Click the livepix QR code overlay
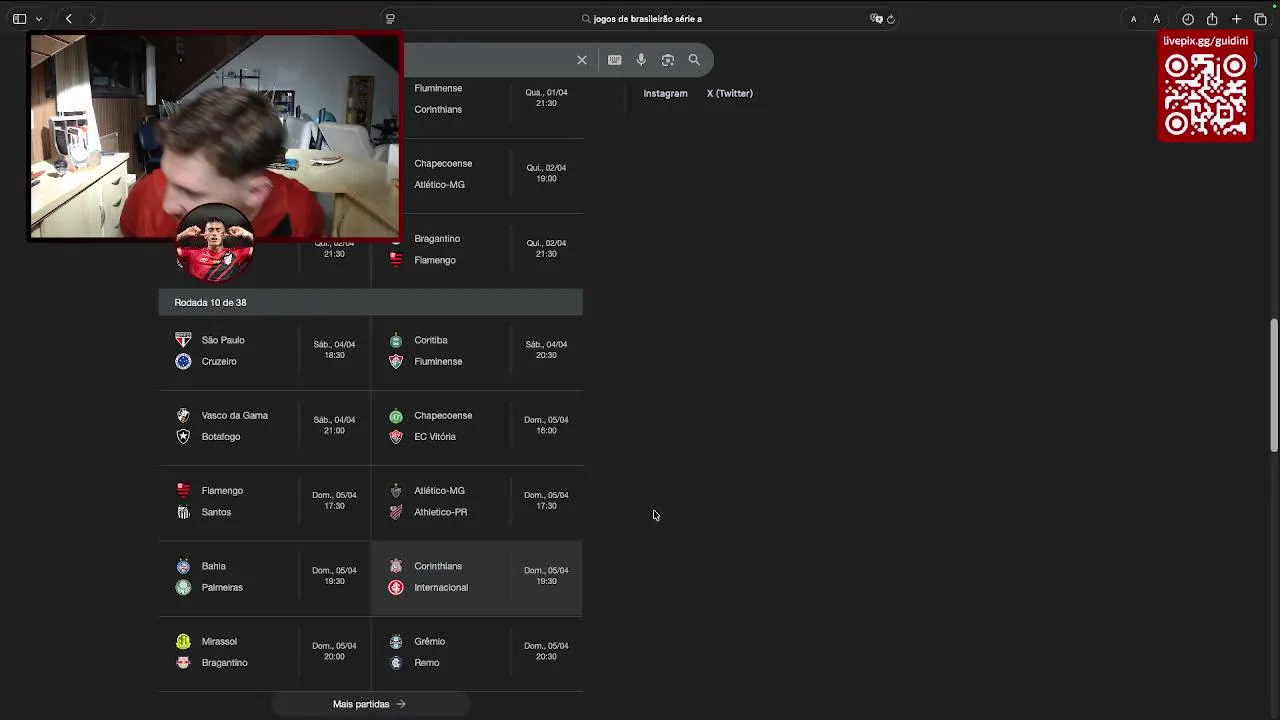Screen dimensions: 1280x720 [1206, 95]
